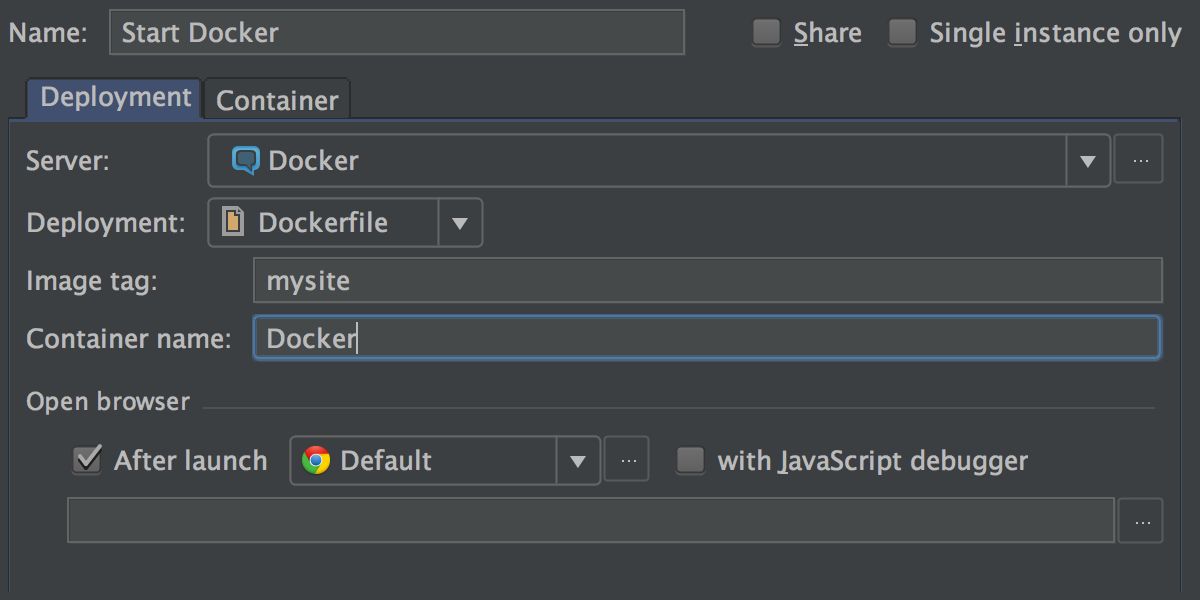The height and width of the screenshot is (600, 1200).
Task: Click the Docker server icon
Action: pos(245,160)
